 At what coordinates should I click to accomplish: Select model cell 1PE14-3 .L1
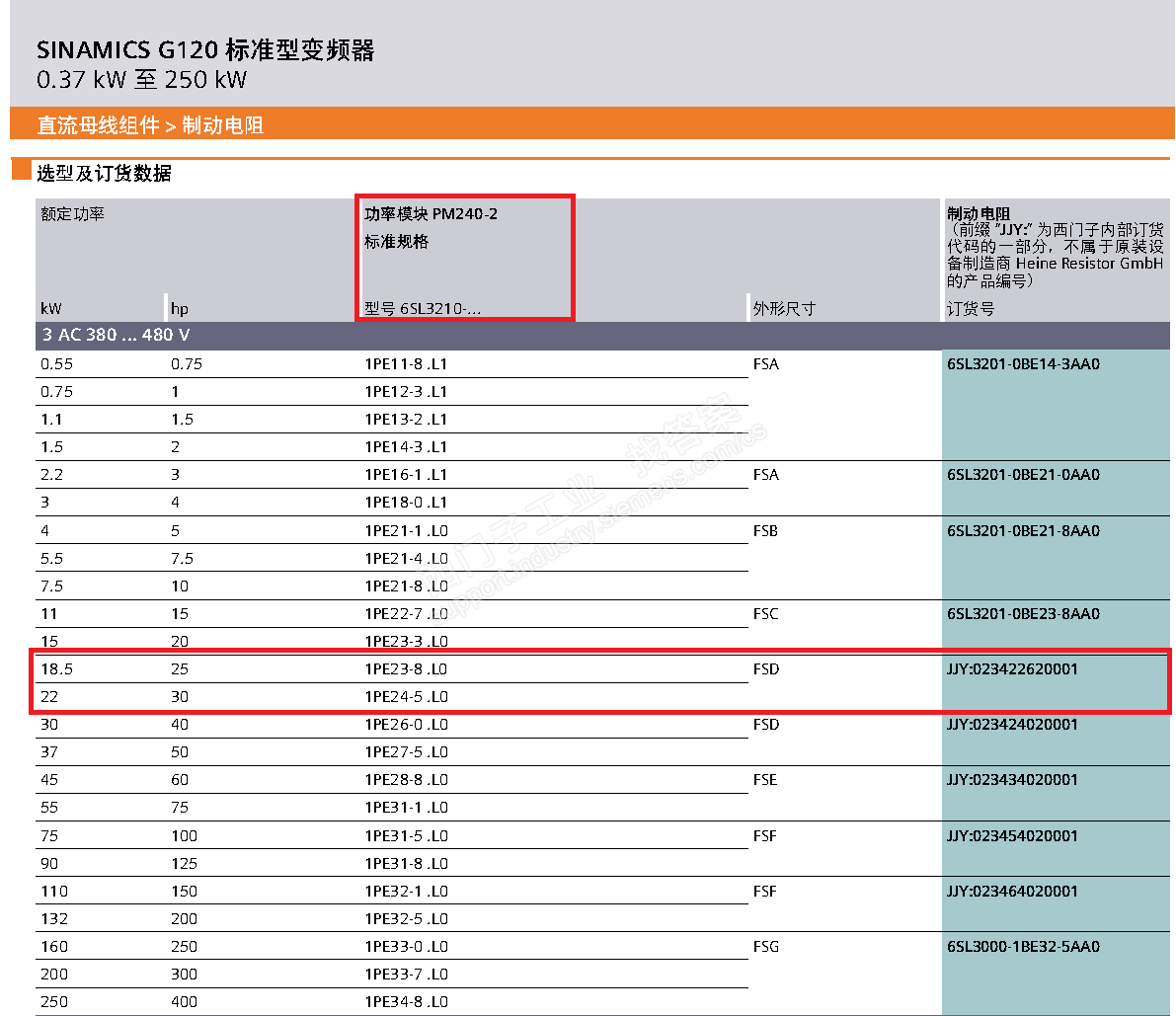click(x=406, y=447)
